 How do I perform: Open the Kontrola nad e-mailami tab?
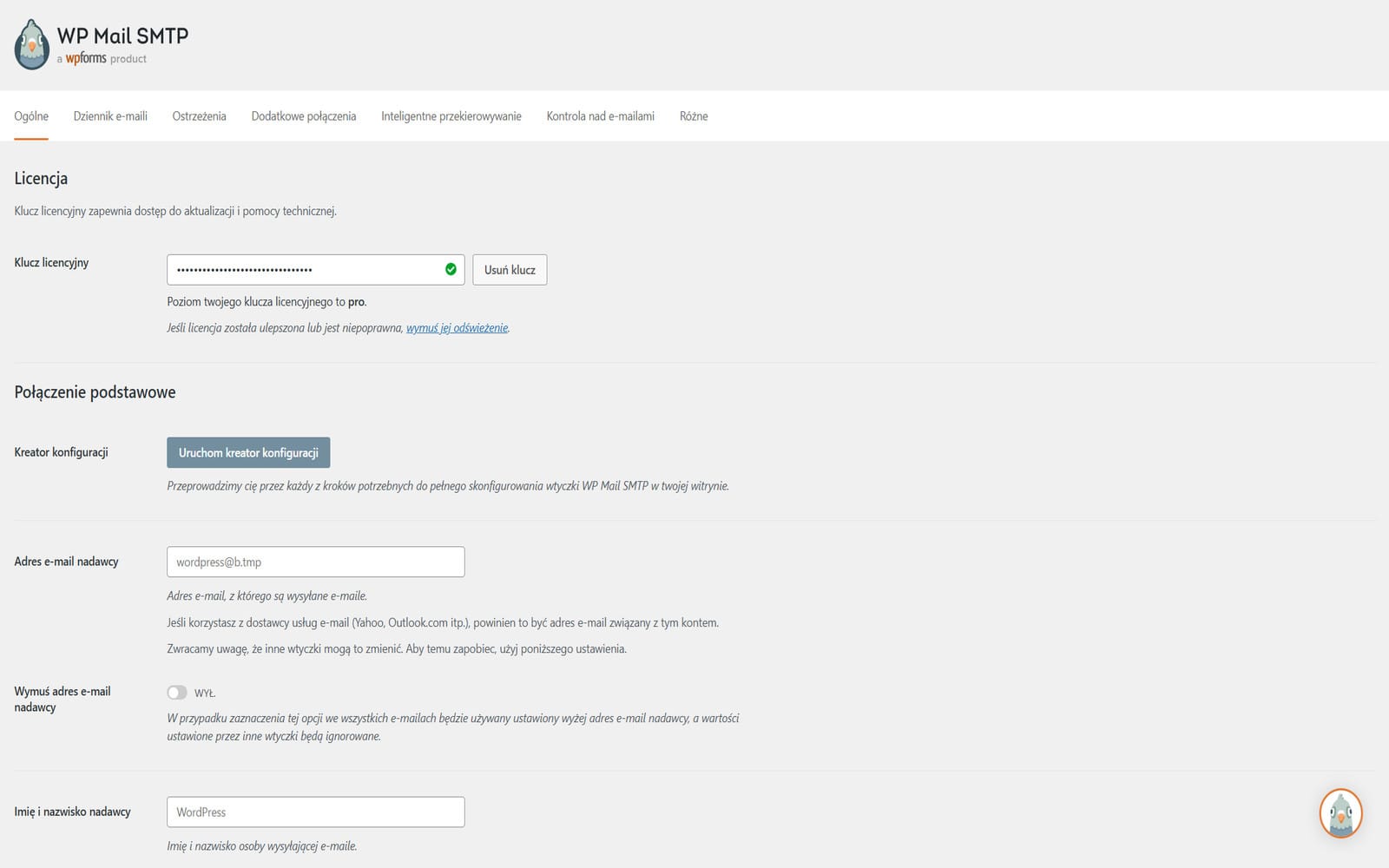coord(601,116)
